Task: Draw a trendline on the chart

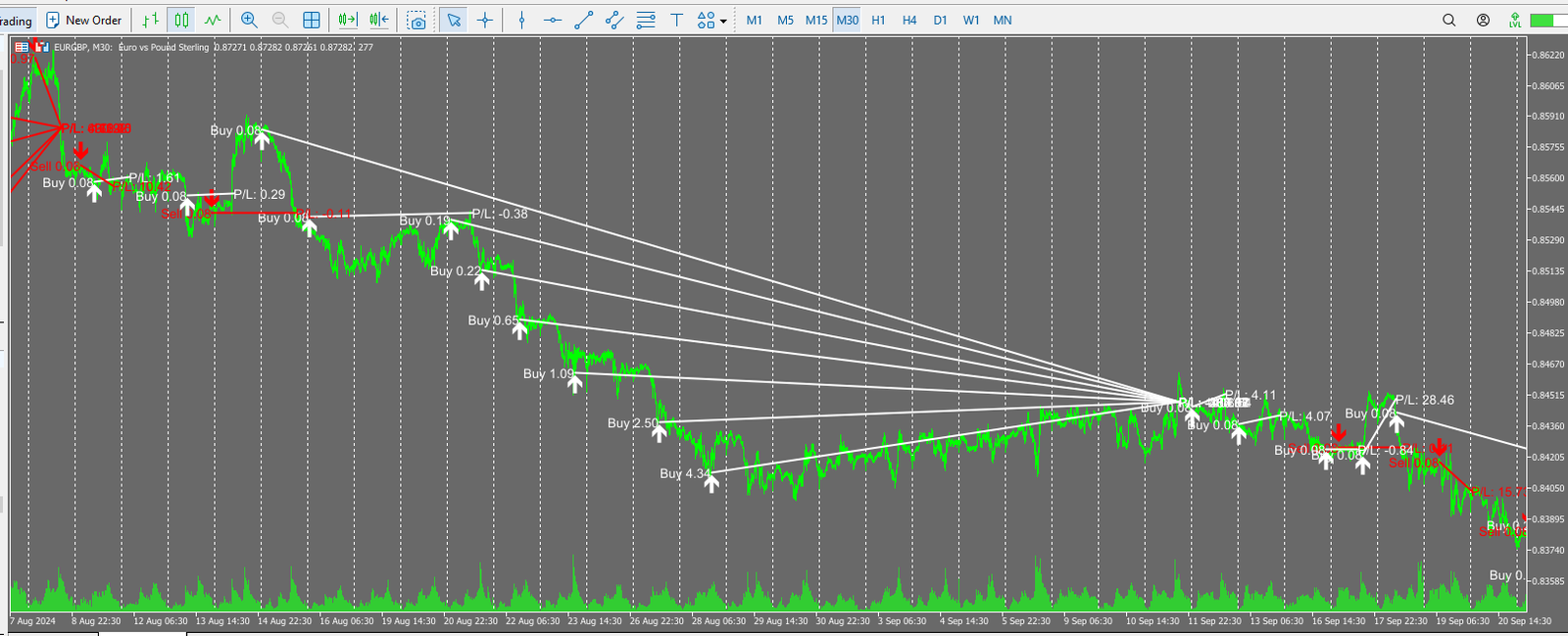Action: (x=583, y=20)
